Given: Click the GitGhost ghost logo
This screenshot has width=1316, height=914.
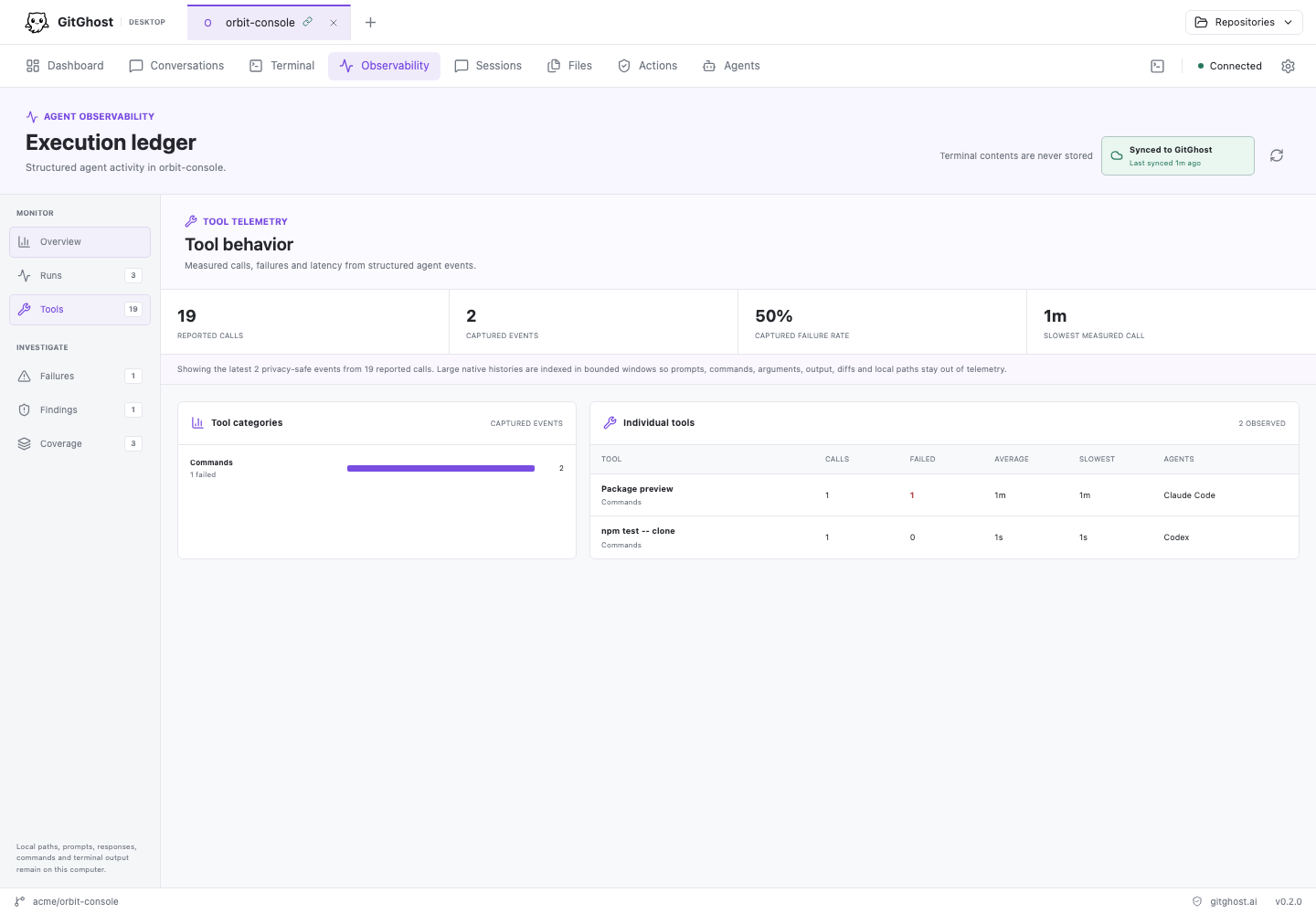Looking at the screenshot, I should point(37,22).
